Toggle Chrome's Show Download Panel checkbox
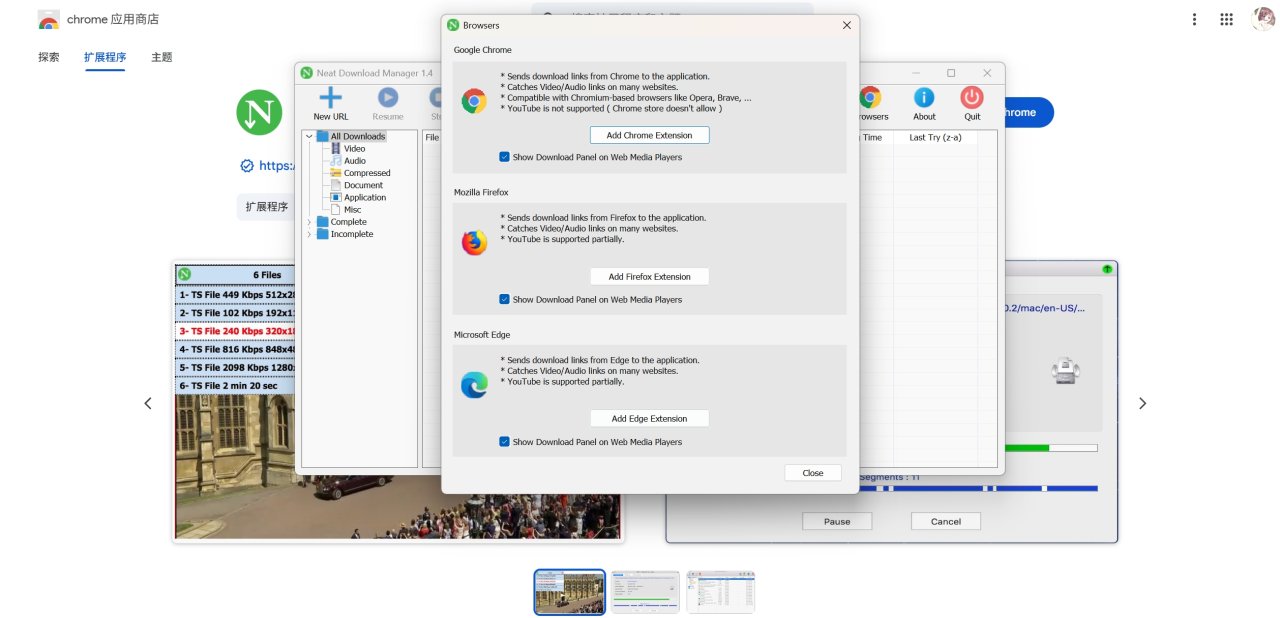The width and height of the screenshot is (1280, 618). (x=504, y=157)
